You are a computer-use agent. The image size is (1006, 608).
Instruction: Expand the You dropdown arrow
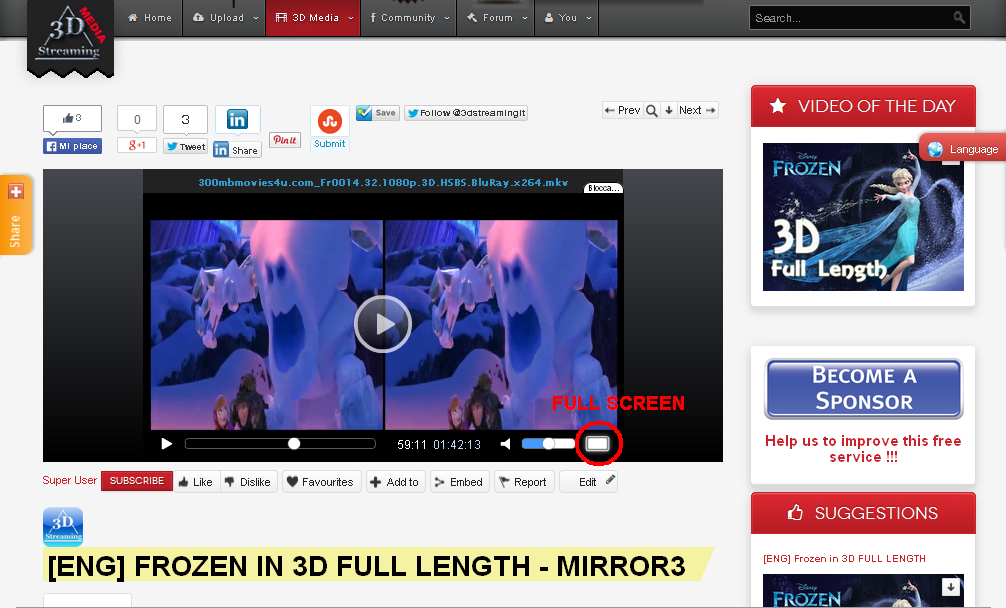(x=589, y=18)
